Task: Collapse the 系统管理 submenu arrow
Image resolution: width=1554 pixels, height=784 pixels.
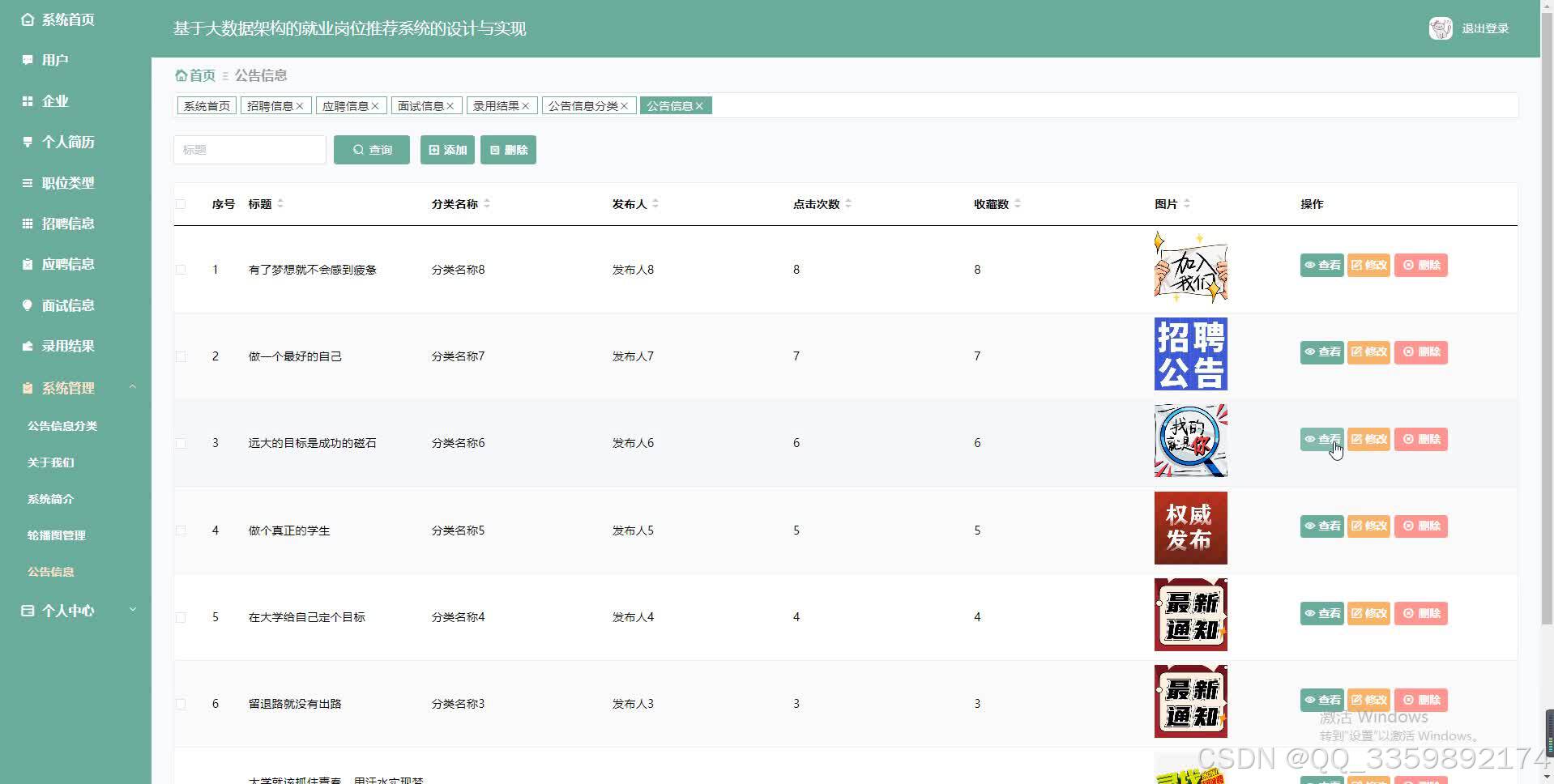Action: coord(133,388)
